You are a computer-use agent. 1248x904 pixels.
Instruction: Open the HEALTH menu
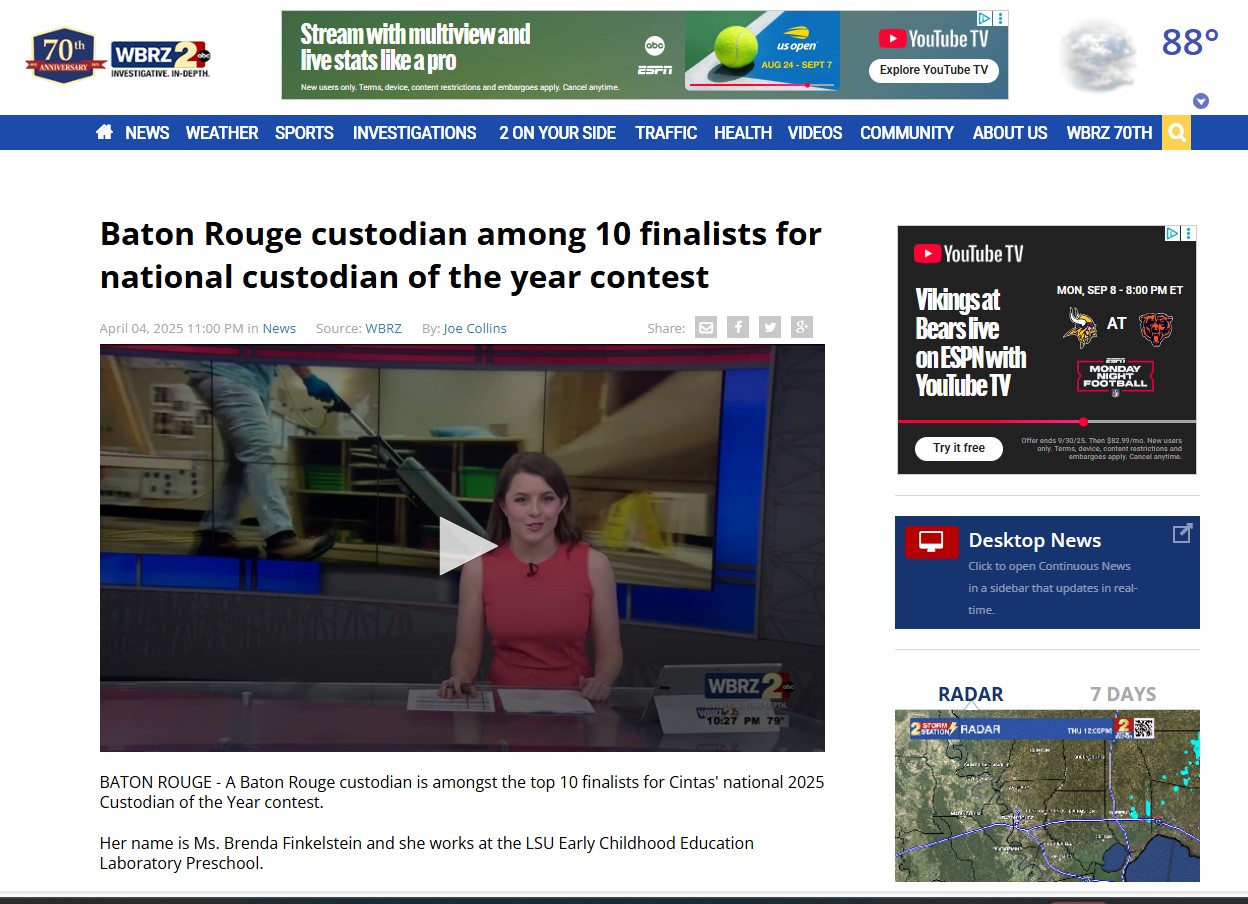click(x=743, y=133)
